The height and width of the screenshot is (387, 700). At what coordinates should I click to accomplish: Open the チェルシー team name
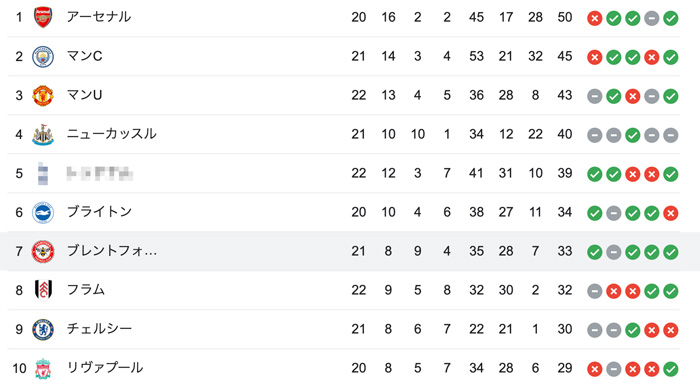click(x=99, y=329)
